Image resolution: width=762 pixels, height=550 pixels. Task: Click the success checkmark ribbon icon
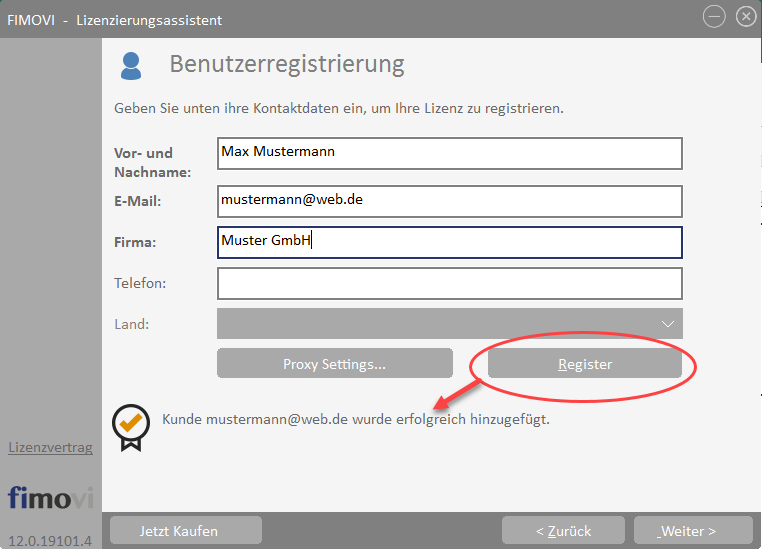(131, 428)
